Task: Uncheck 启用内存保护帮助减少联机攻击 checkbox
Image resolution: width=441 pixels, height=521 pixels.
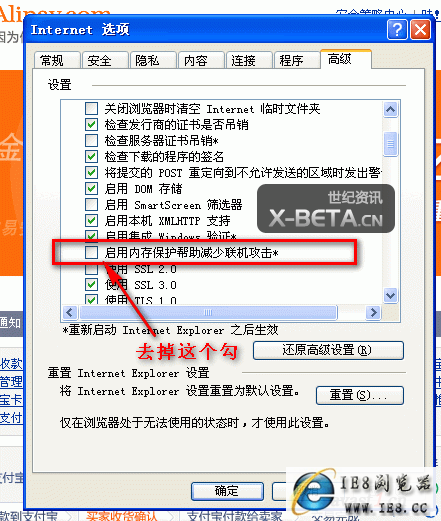Action: pos(91,253)
